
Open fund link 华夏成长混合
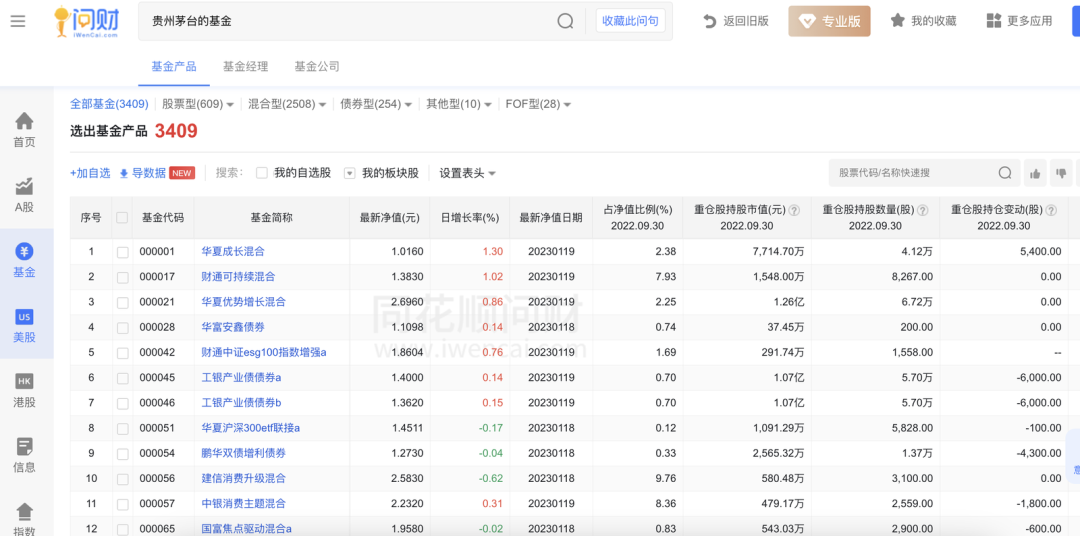click(233, 251)
